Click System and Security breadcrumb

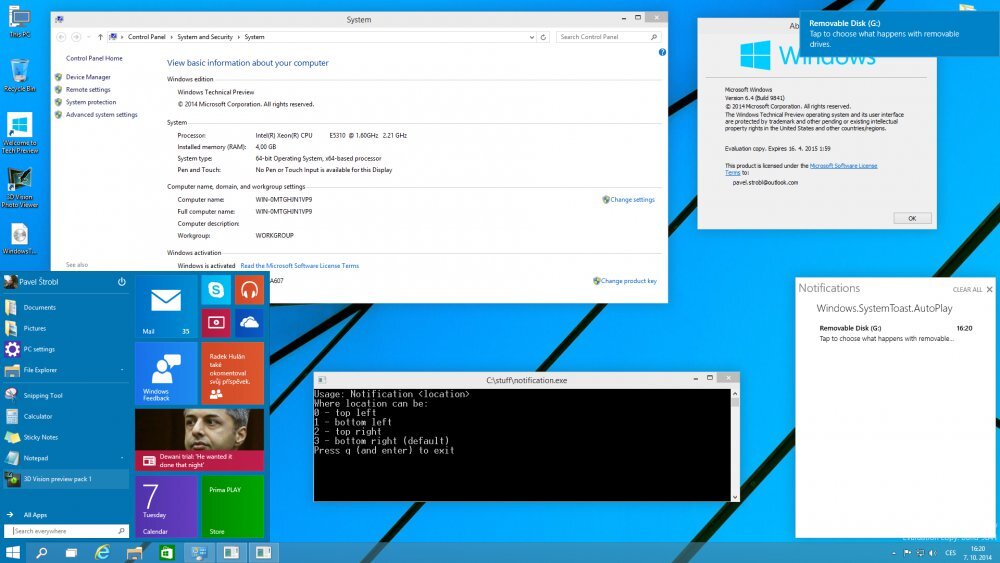(205, 37)
